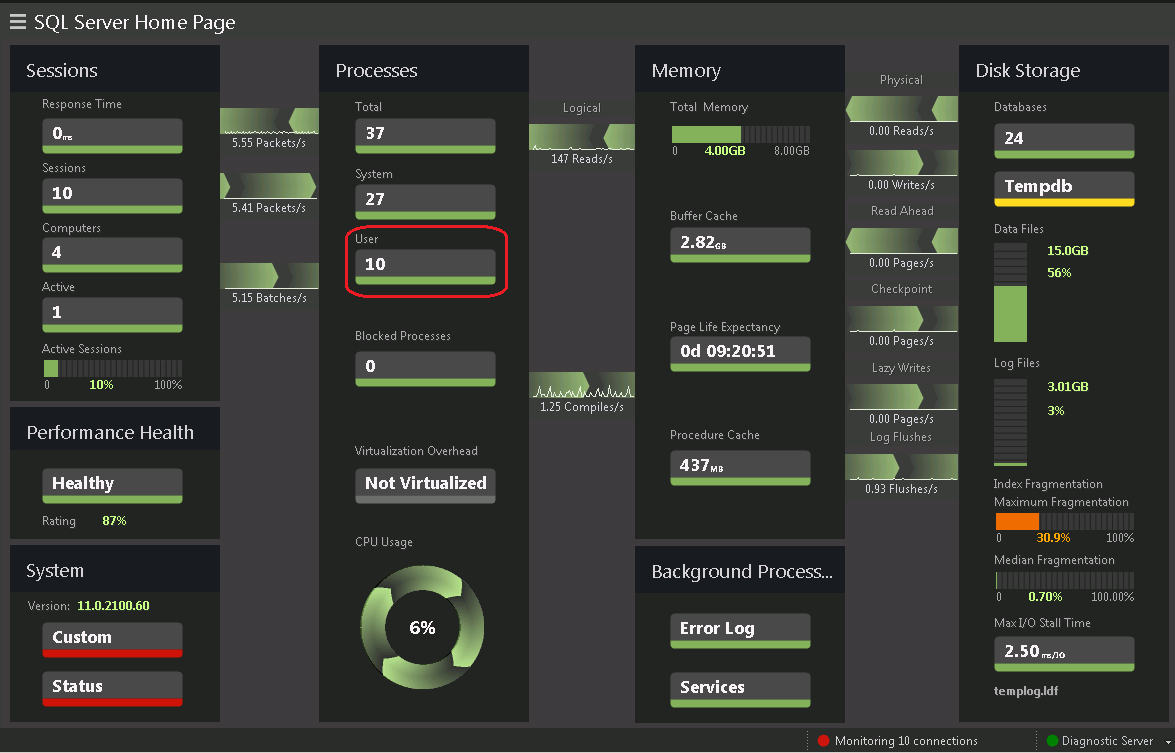Open the Services tile

pos(740,689)
